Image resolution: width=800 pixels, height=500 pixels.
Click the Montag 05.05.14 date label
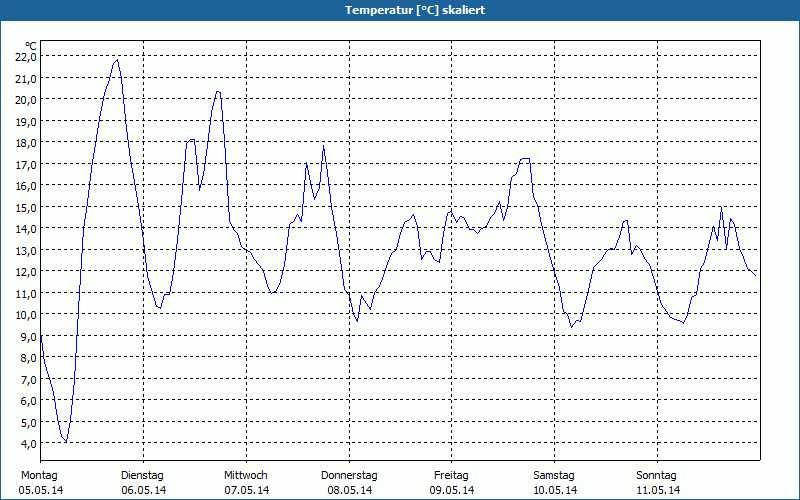coord(40,483)
